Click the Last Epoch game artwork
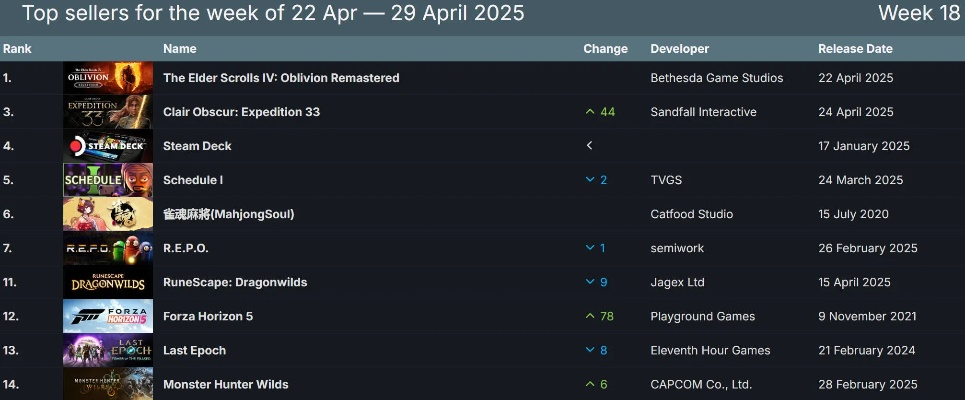Image resolution: width=965 pixels, height=400 pixels. (x=108, y=350)
